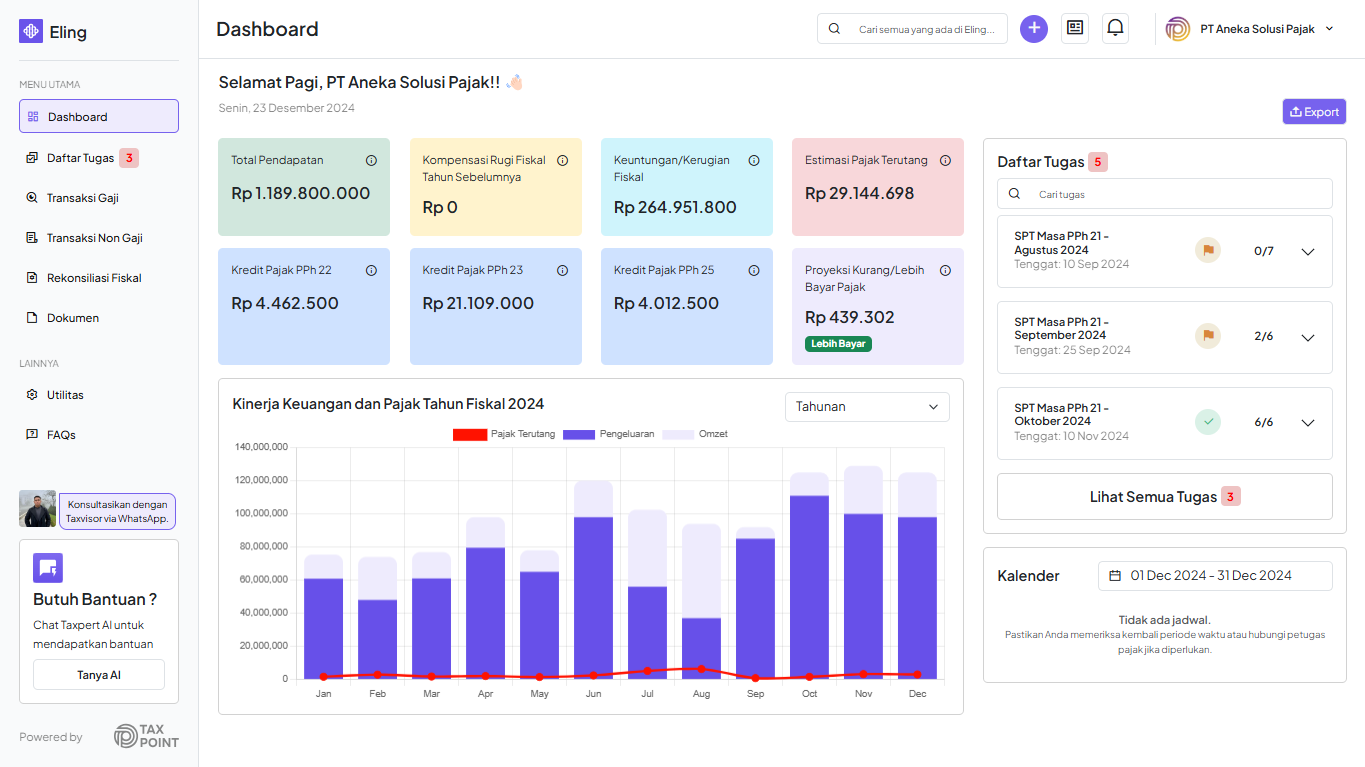
Task: Click the purple plus add button
Action: (x=1034, y=28)
